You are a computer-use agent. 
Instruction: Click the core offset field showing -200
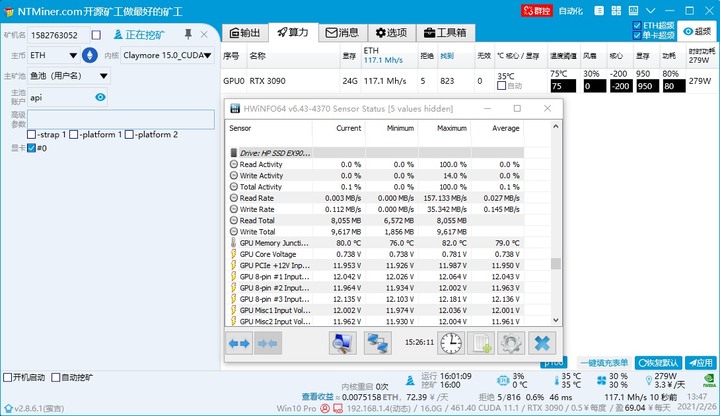pos(621,86)
